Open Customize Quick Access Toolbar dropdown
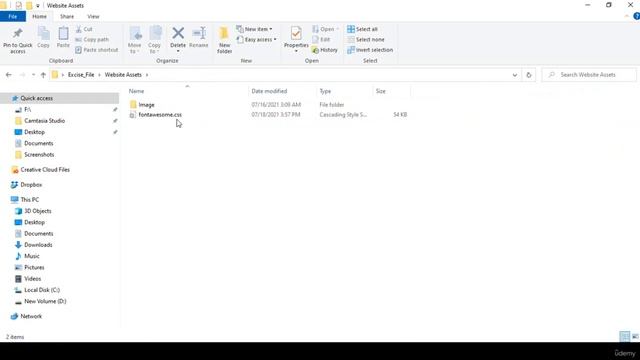Viewport: 640px width, 360px height. pyautogui.click(x=38, y=6)
